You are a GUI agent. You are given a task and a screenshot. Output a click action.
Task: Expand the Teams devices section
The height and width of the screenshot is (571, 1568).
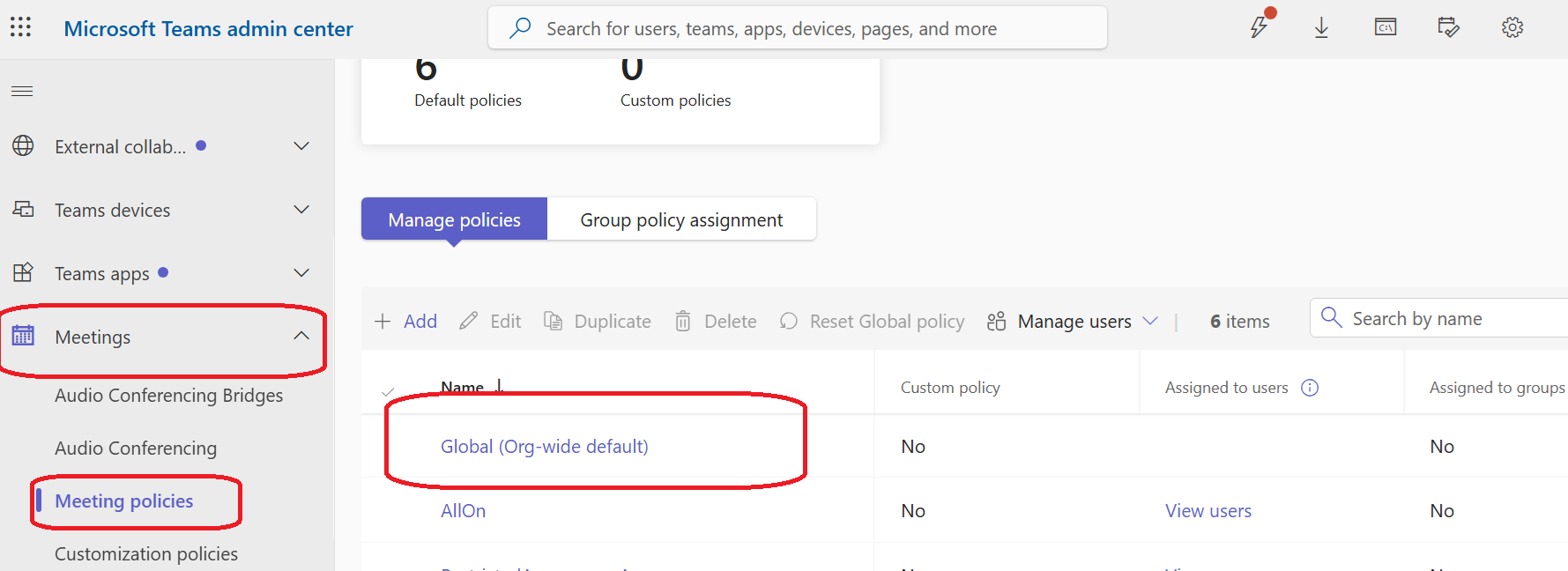click(x=301, y=210)
